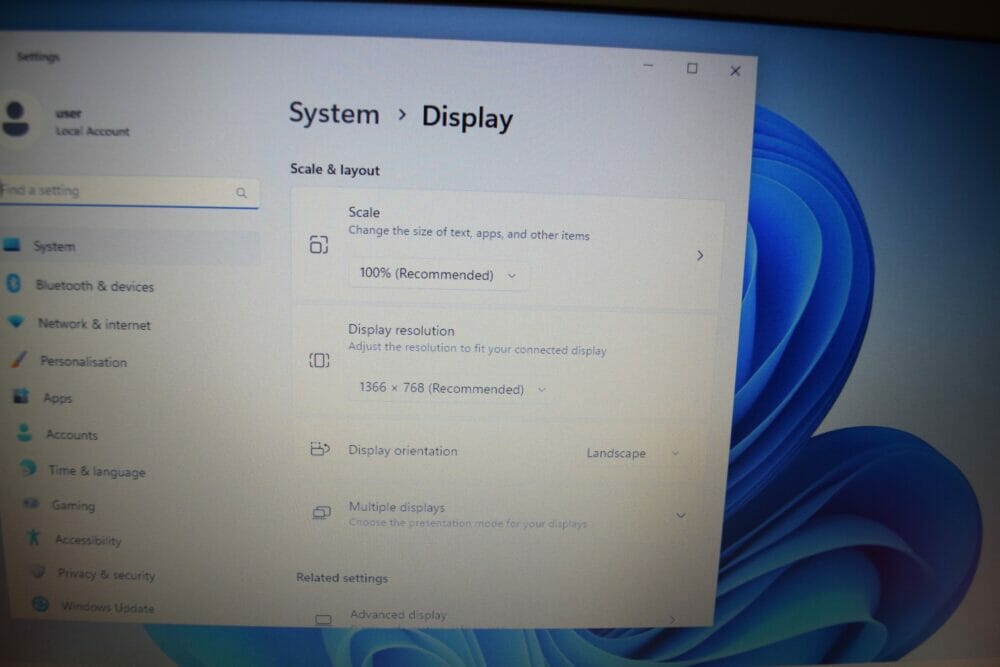Minimize the Settings window

coord(648,65)
